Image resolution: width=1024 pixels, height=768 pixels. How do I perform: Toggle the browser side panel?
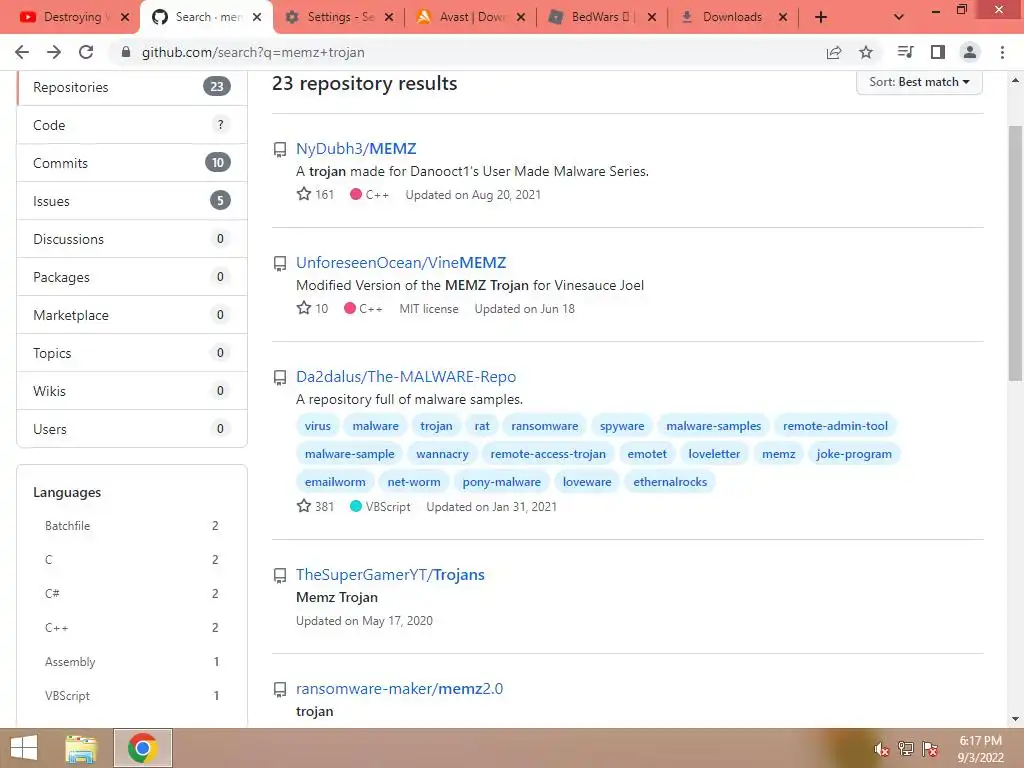938,52
